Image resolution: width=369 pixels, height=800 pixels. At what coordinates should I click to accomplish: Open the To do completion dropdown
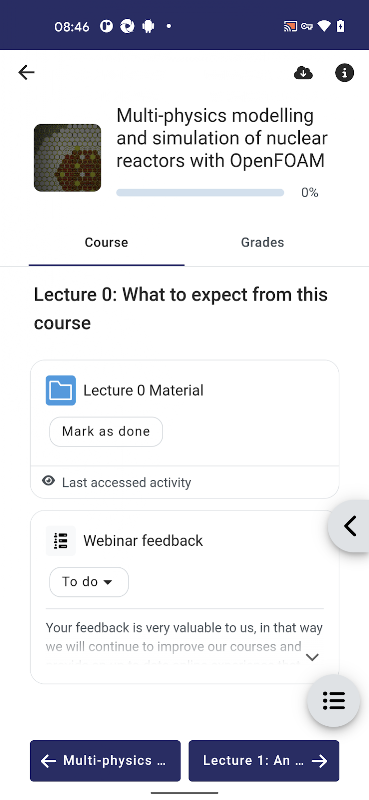tap(89, 582)
